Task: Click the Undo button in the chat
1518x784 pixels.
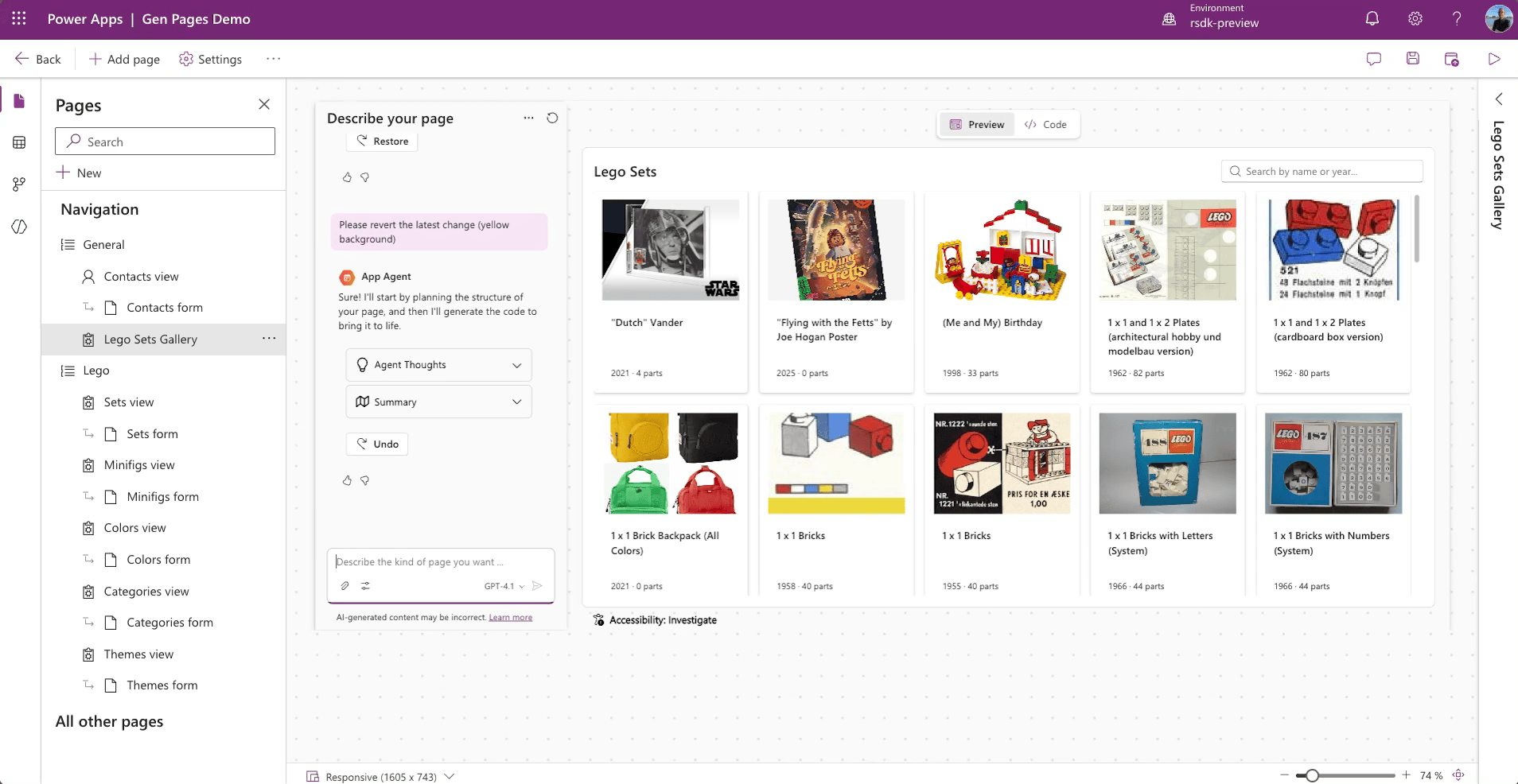Action: 376,444
